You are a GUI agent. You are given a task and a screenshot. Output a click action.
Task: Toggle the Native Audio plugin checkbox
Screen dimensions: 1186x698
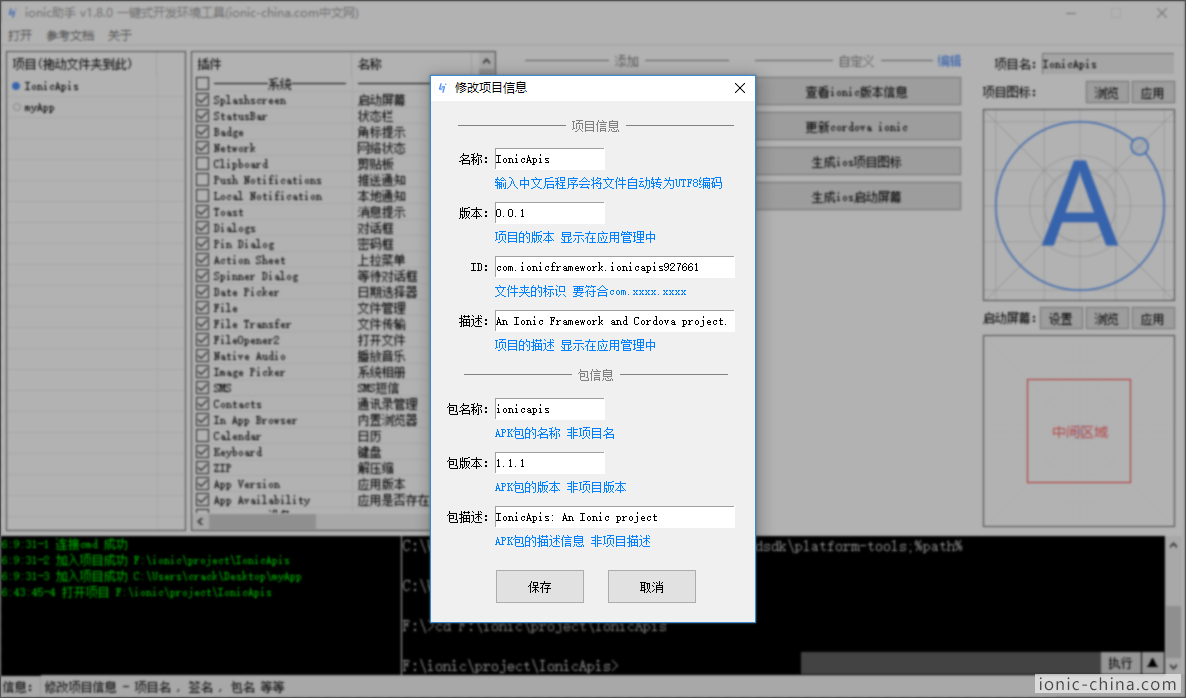click(203, 355)
